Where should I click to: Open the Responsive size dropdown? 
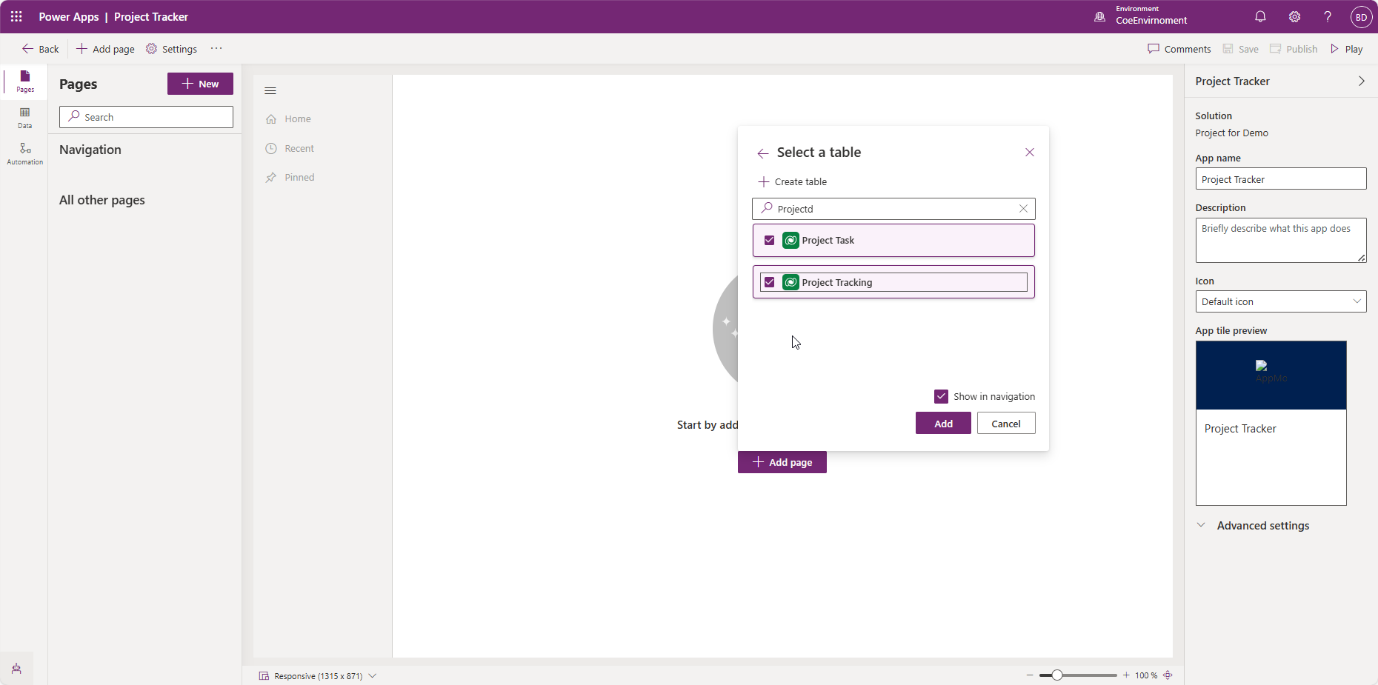click(x=317, y=676)
